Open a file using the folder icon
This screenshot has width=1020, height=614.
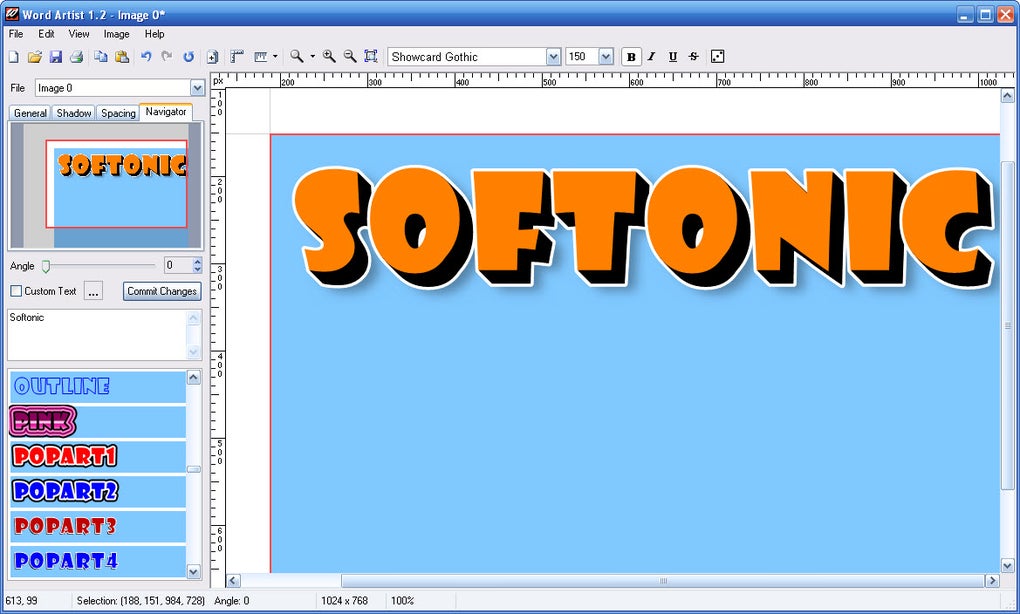34,57
